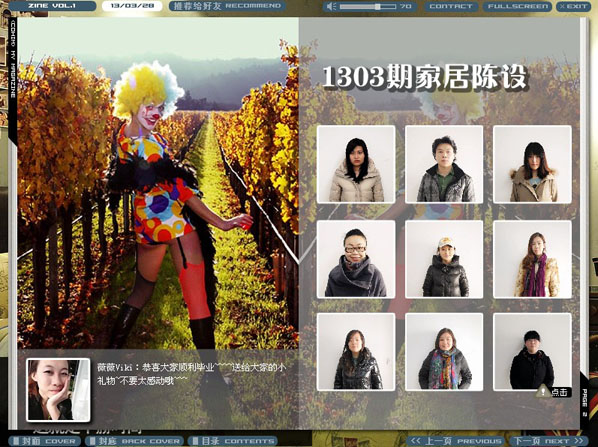The height and width of the screenshot is (447, 598).
Task: Open portrait of person wearing a cap
Action: 444,259
